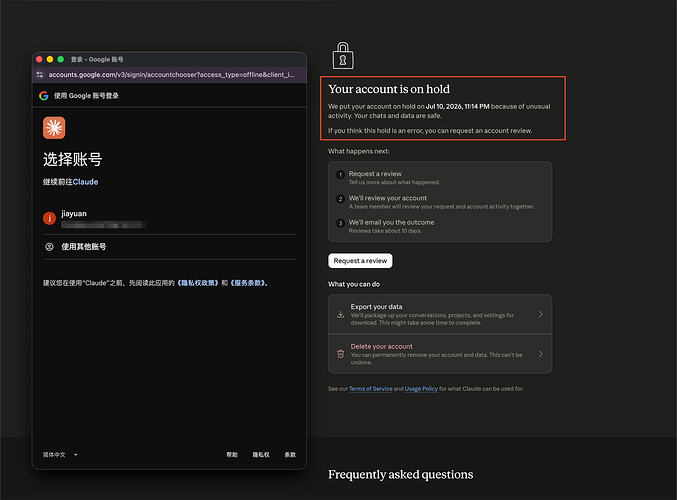Open the 服务条款 link
677x500 pixels.
tap(248, 283)
